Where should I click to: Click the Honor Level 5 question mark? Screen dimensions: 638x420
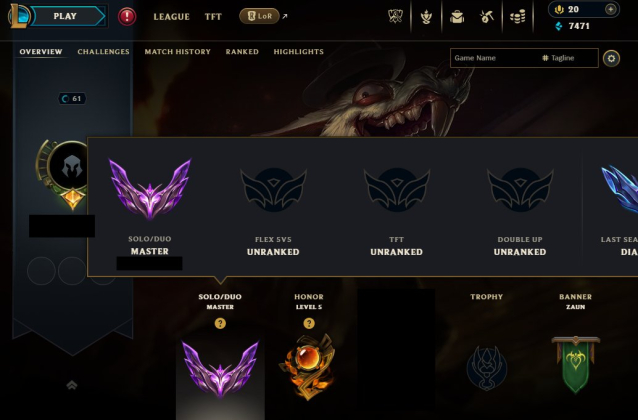pyautogui.click(x=309, y=323)
